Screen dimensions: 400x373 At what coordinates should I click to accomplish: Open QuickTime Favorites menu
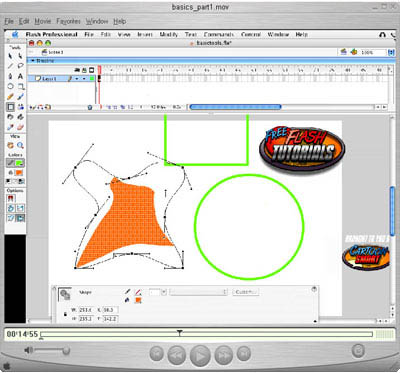pyautogui.click(x=69, y=21)
